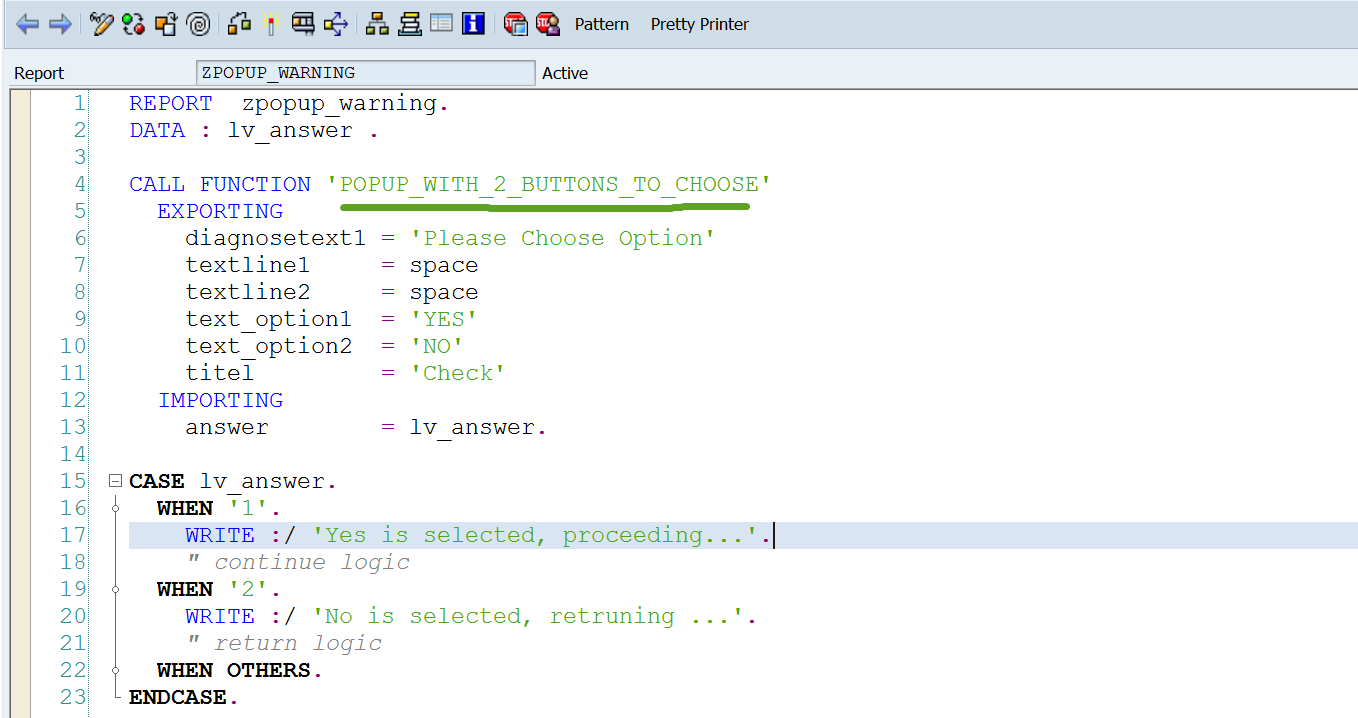Navigate back to the previous object
This screenshot has width=1358, height=718.
27,23
